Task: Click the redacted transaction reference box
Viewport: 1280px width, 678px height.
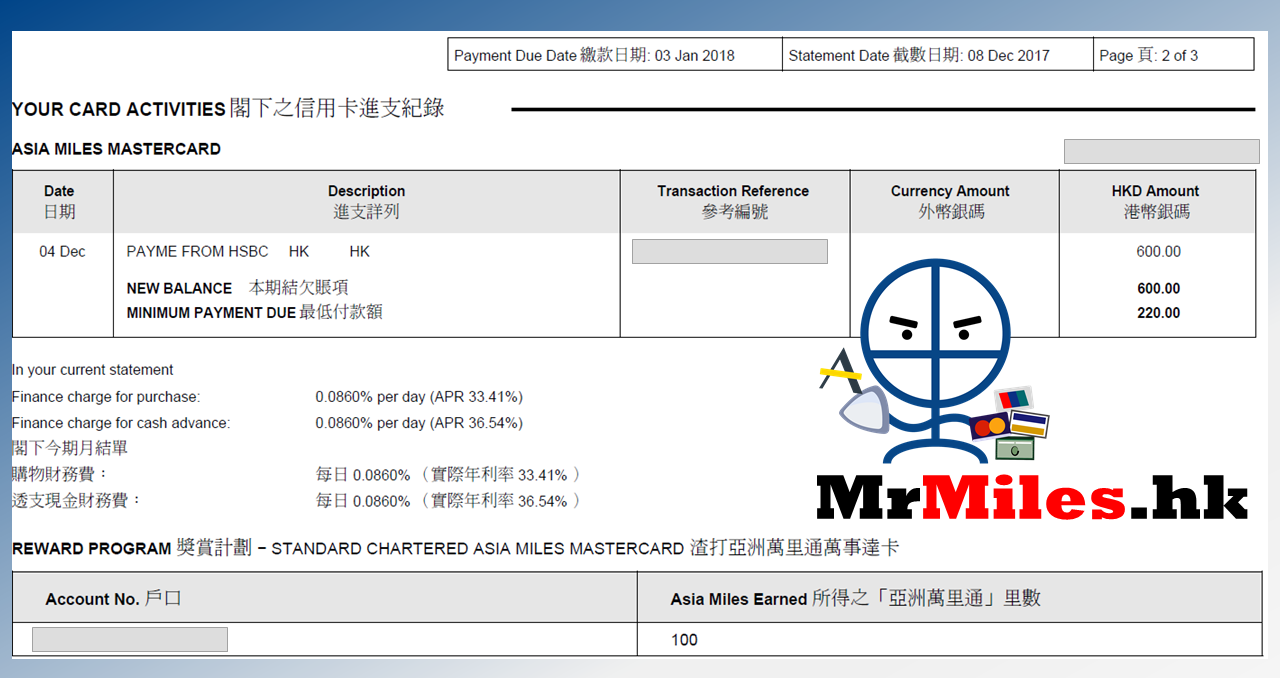Action: point(730,251)
